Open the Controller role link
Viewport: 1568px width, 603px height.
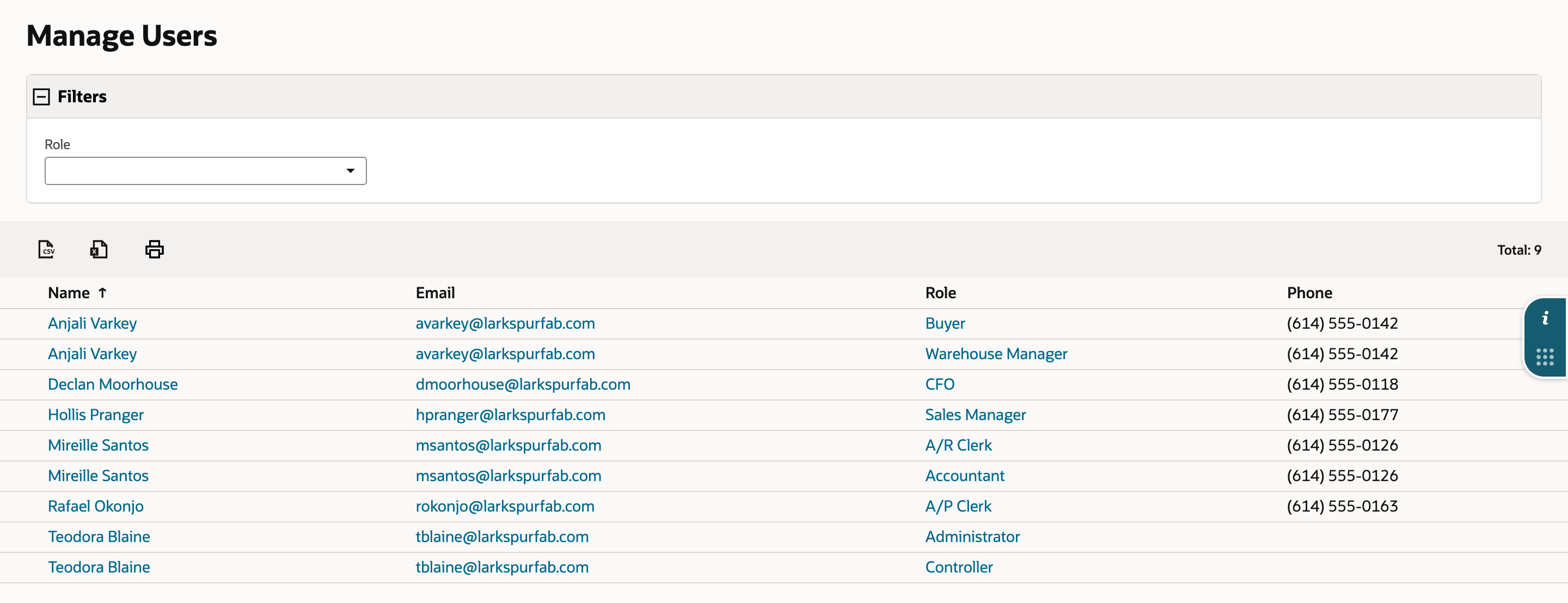click(x=959, y=567)
